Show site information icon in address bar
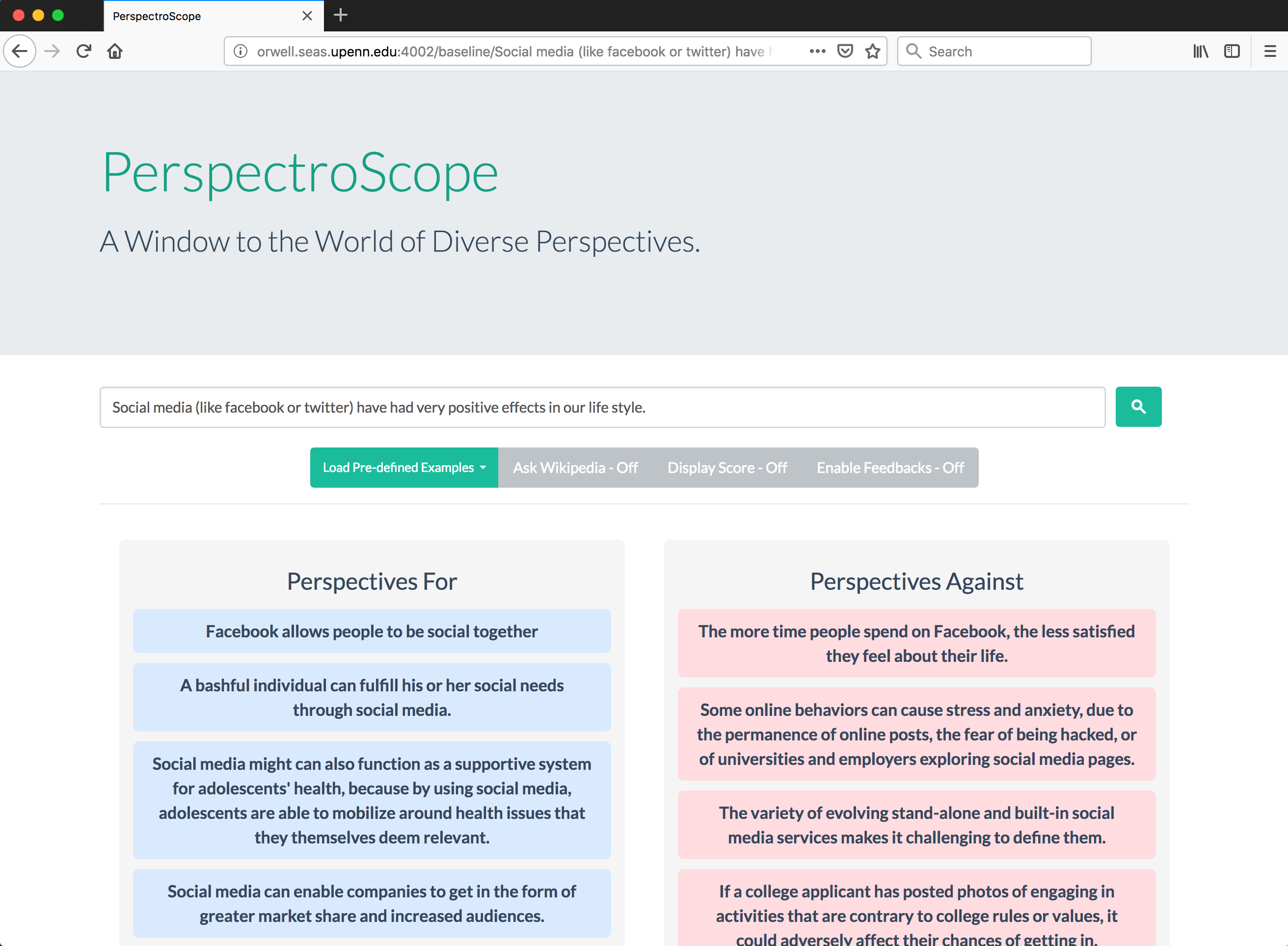This screenshot has height=946, width=1288. tap(241, 51)
